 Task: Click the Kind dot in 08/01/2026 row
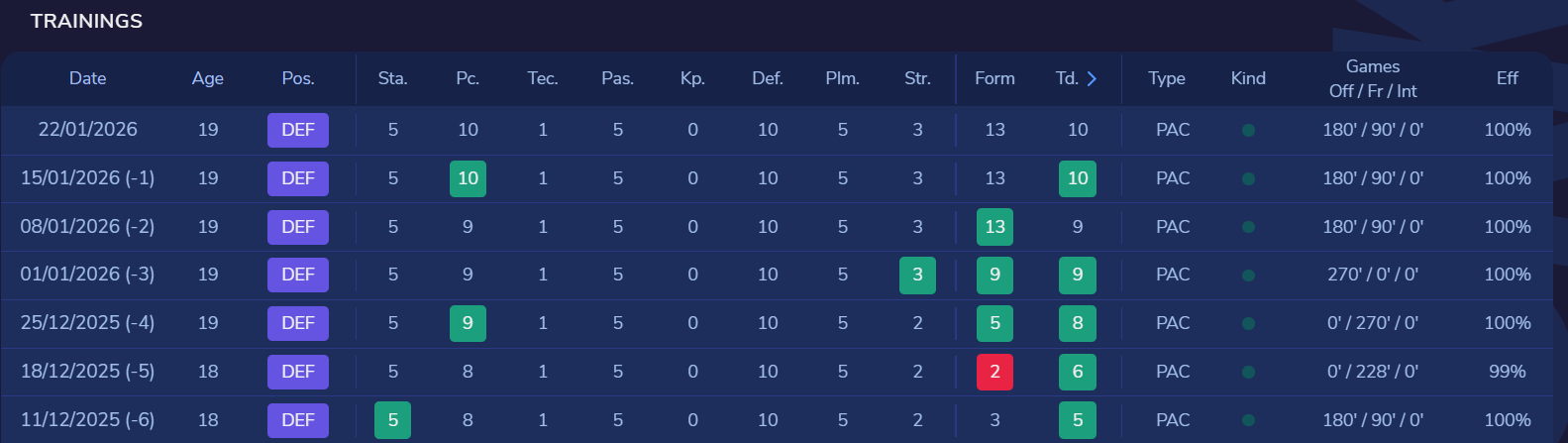[1248, 227]
